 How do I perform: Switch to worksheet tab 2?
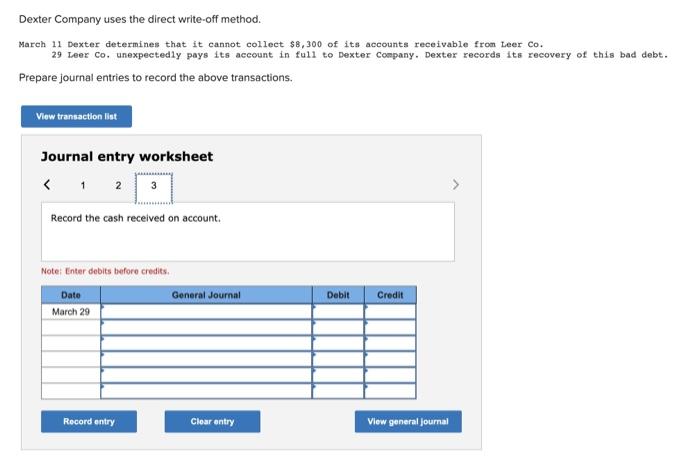(x=118, y=185)
